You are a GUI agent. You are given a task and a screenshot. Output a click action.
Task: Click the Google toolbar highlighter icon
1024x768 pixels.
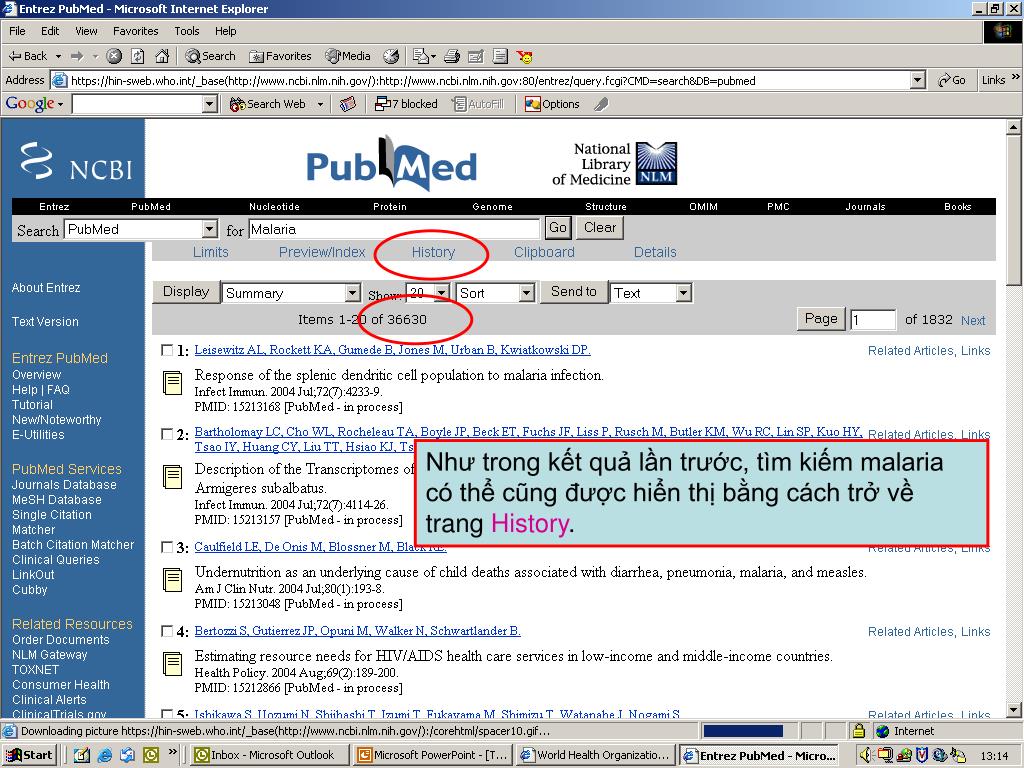[x=601, y=104]
